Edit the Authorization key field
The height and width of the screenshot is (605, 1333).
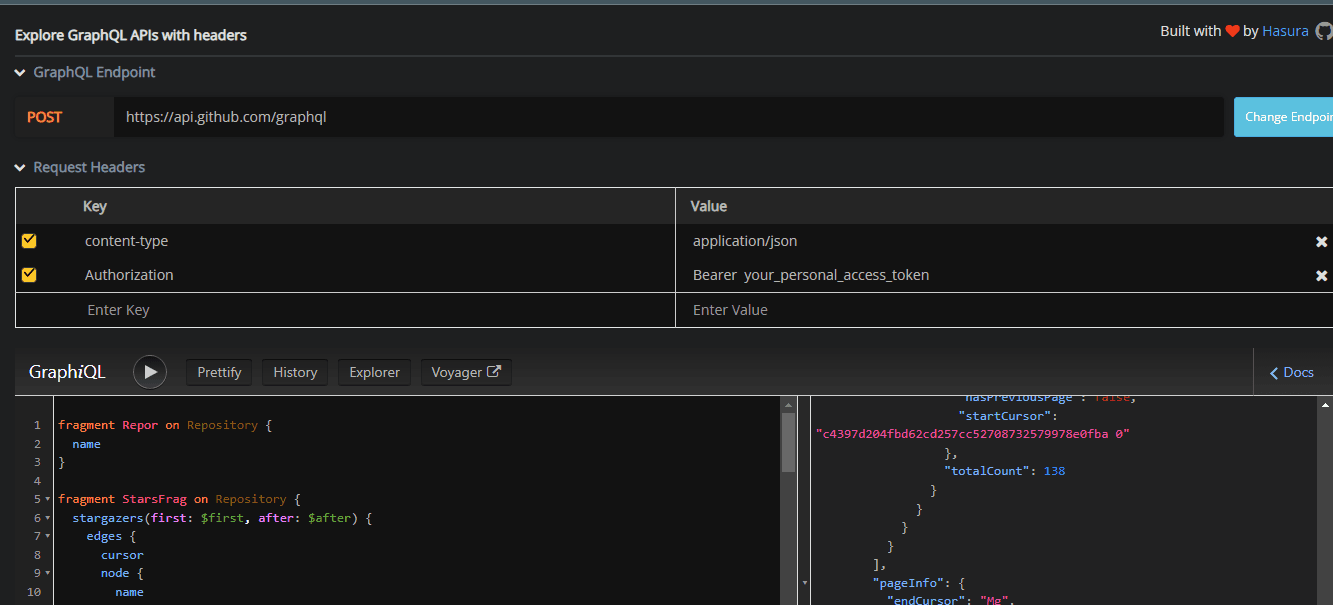pyautogui.click(x=375, y=275)
